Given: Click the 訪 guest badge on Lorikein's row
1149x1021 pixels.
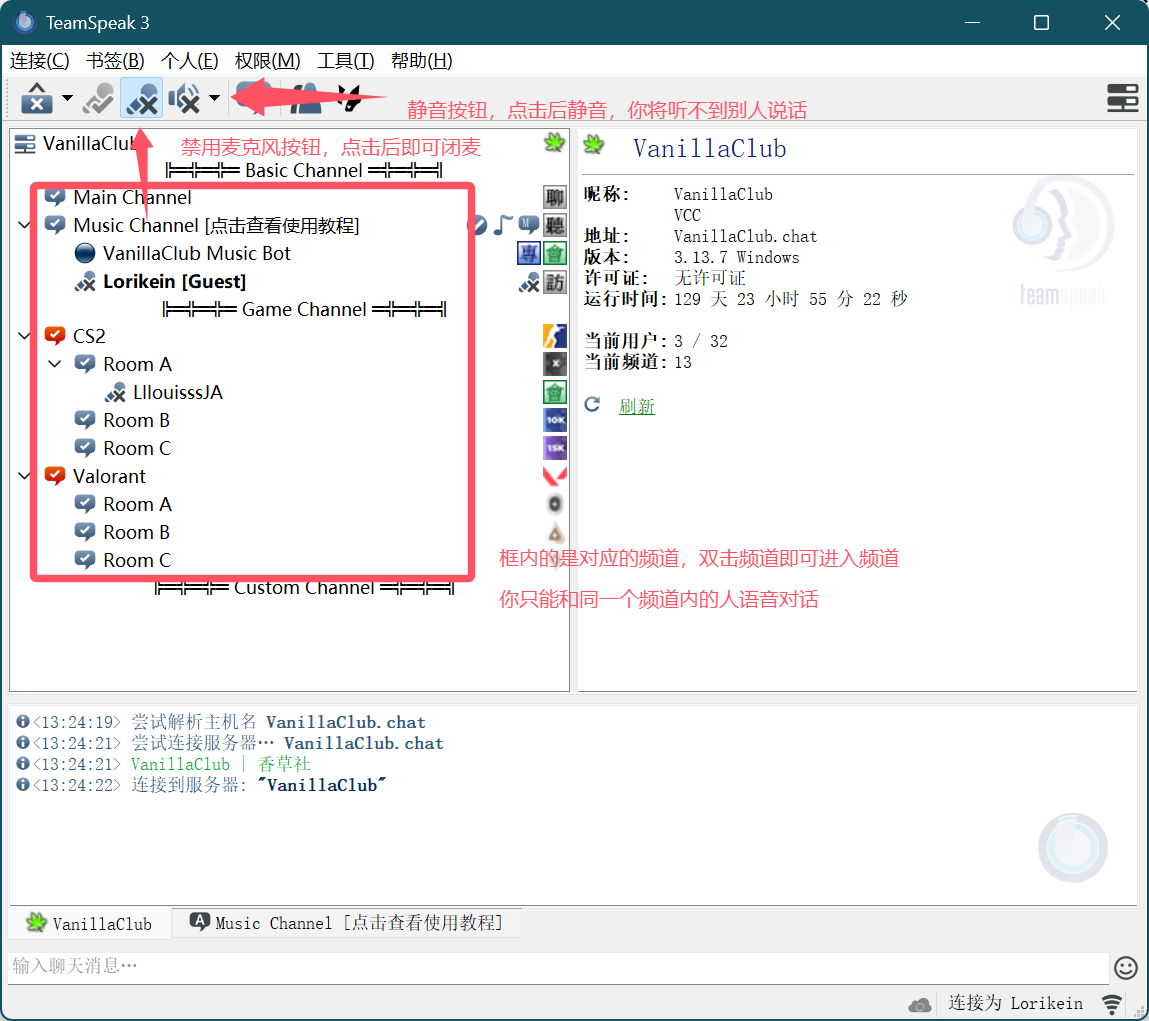Looking at the screenshot, I should coord(555,282).
